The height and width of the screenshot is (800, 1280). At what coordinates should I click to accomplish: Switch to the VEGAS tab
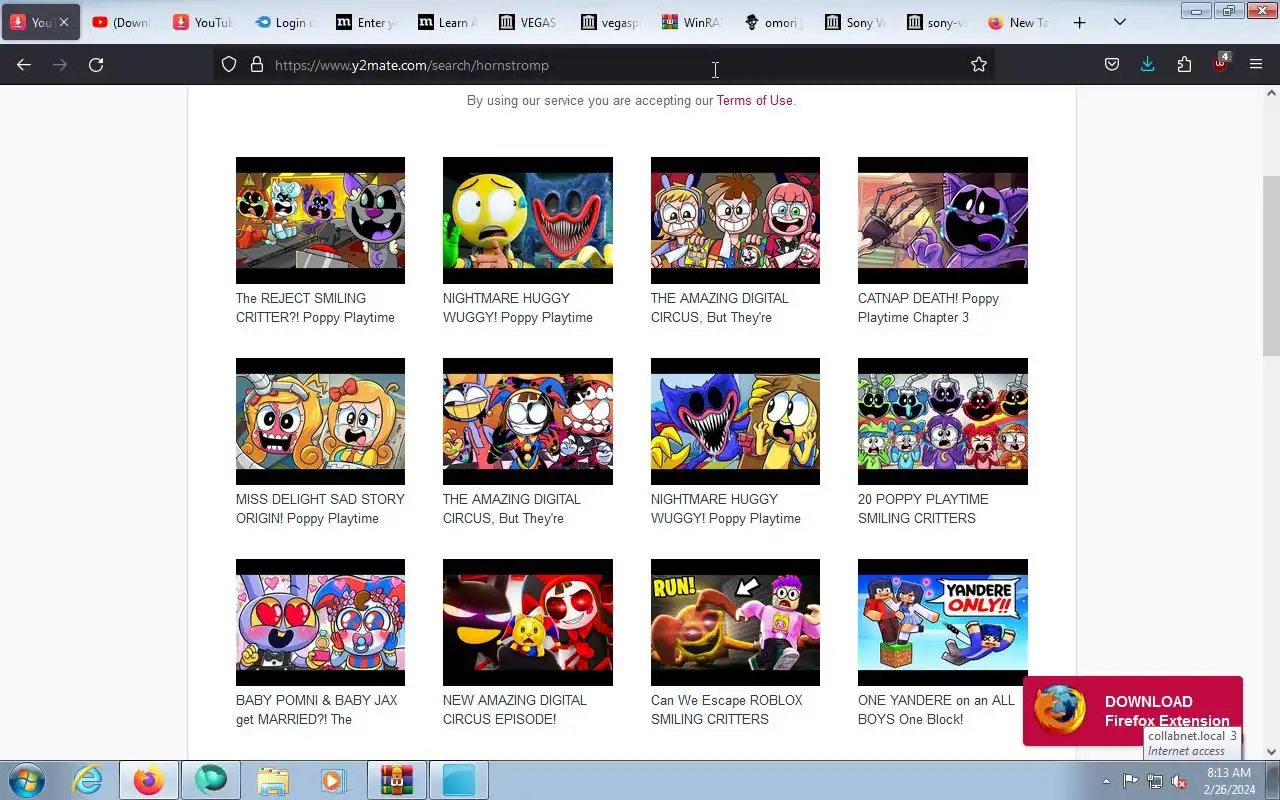point(528,22)
